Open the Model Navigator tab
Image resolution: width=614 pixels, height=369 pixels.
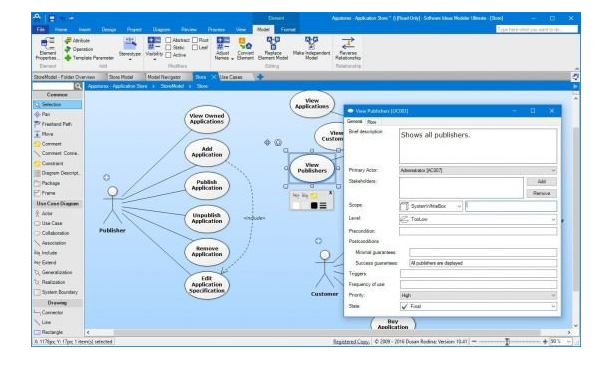coord(164,77)
